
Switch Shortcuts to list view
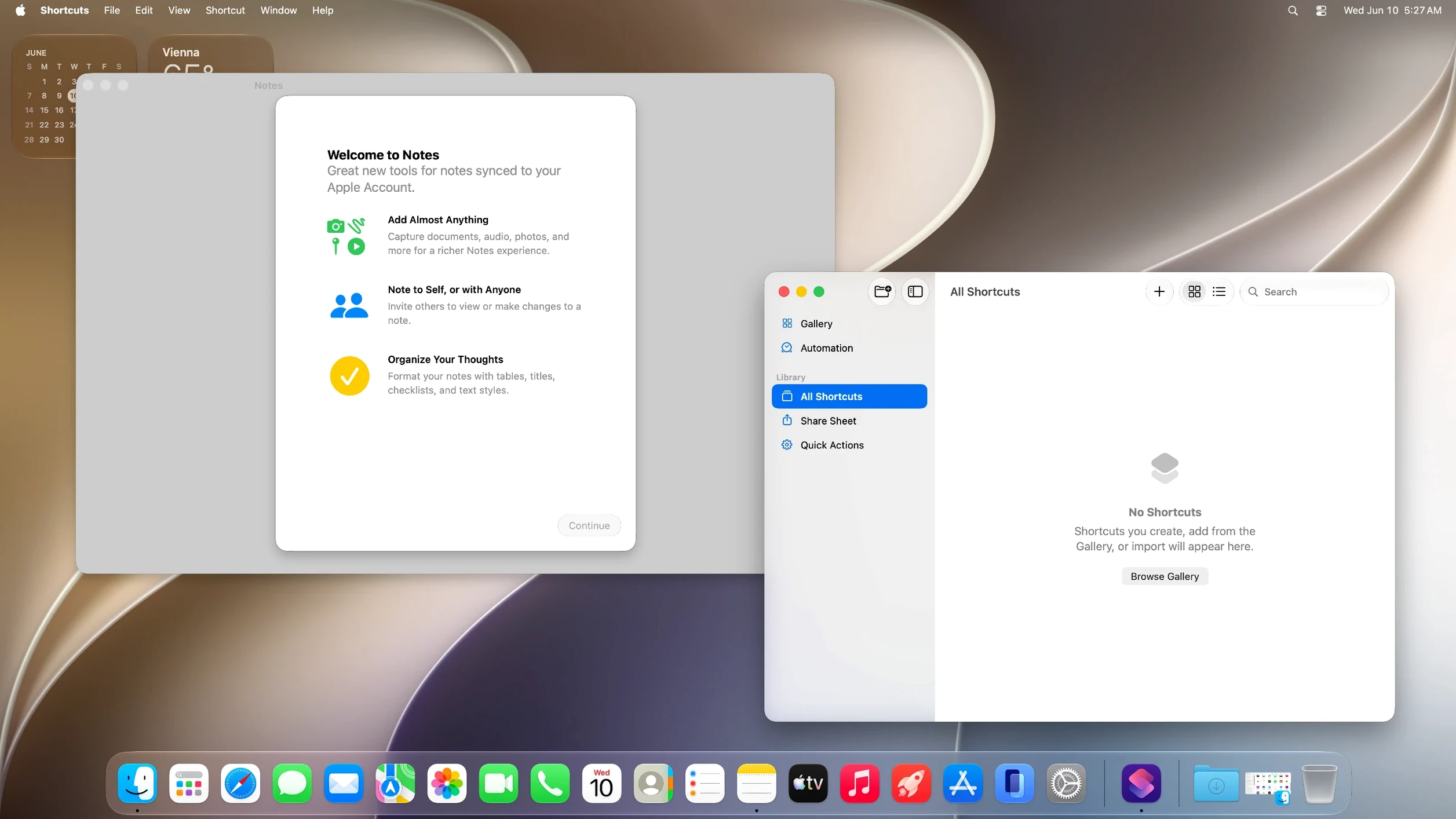[x=1219, y=291]
